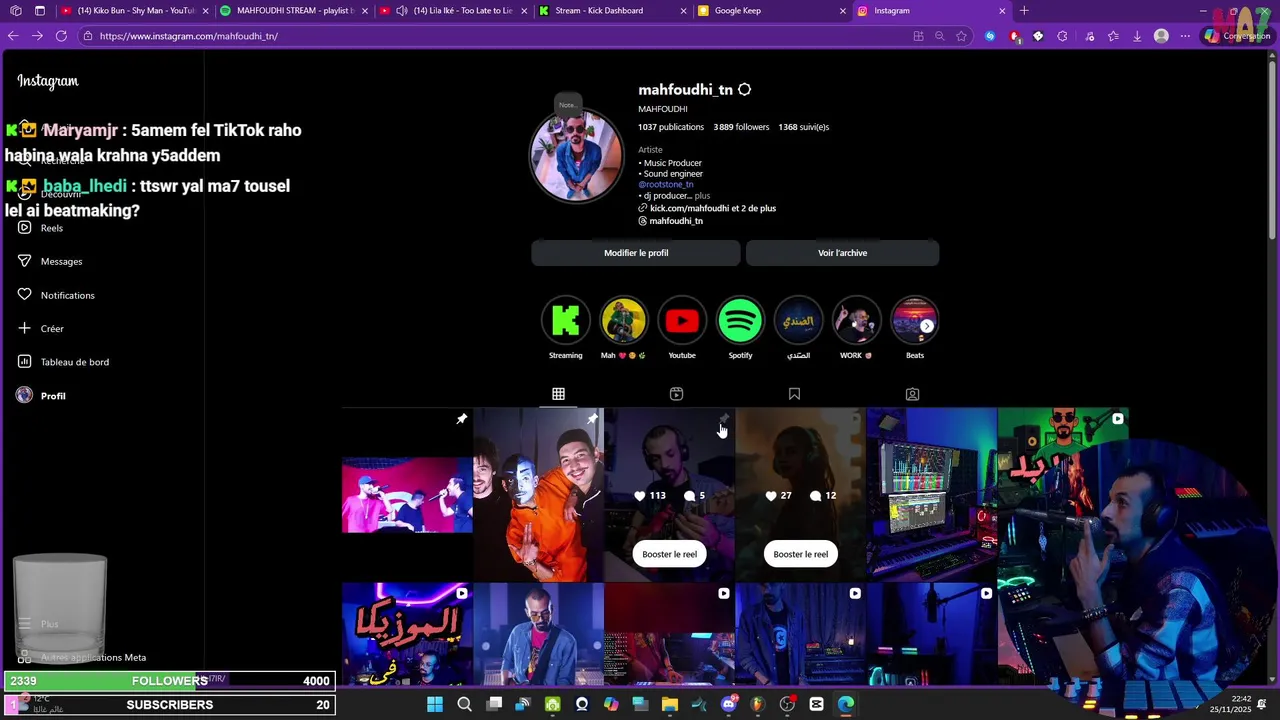This screenshot has height=720, width=1280.
Task: Open Autres applications Meta
Action: (82, 657)
